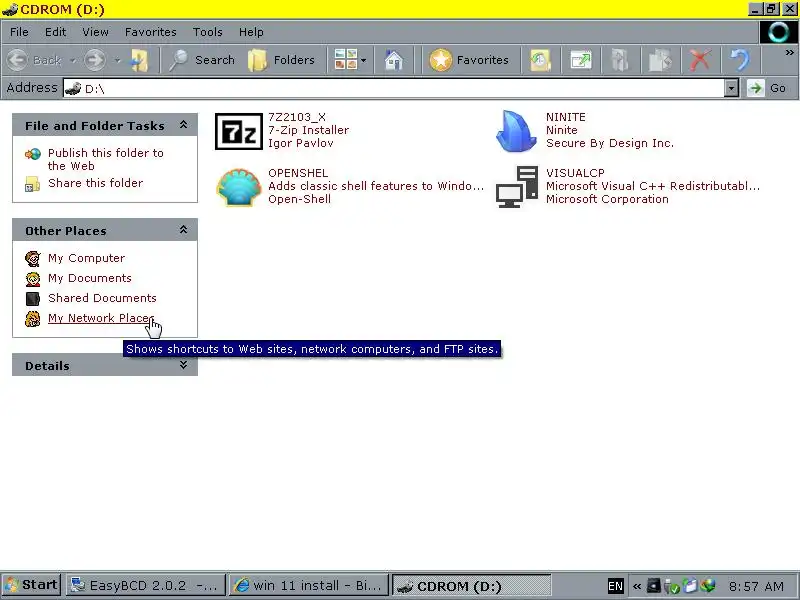
Task: Open the Forward history dropdown arrow
Action: pyautogui.click(x=117, y=60)
